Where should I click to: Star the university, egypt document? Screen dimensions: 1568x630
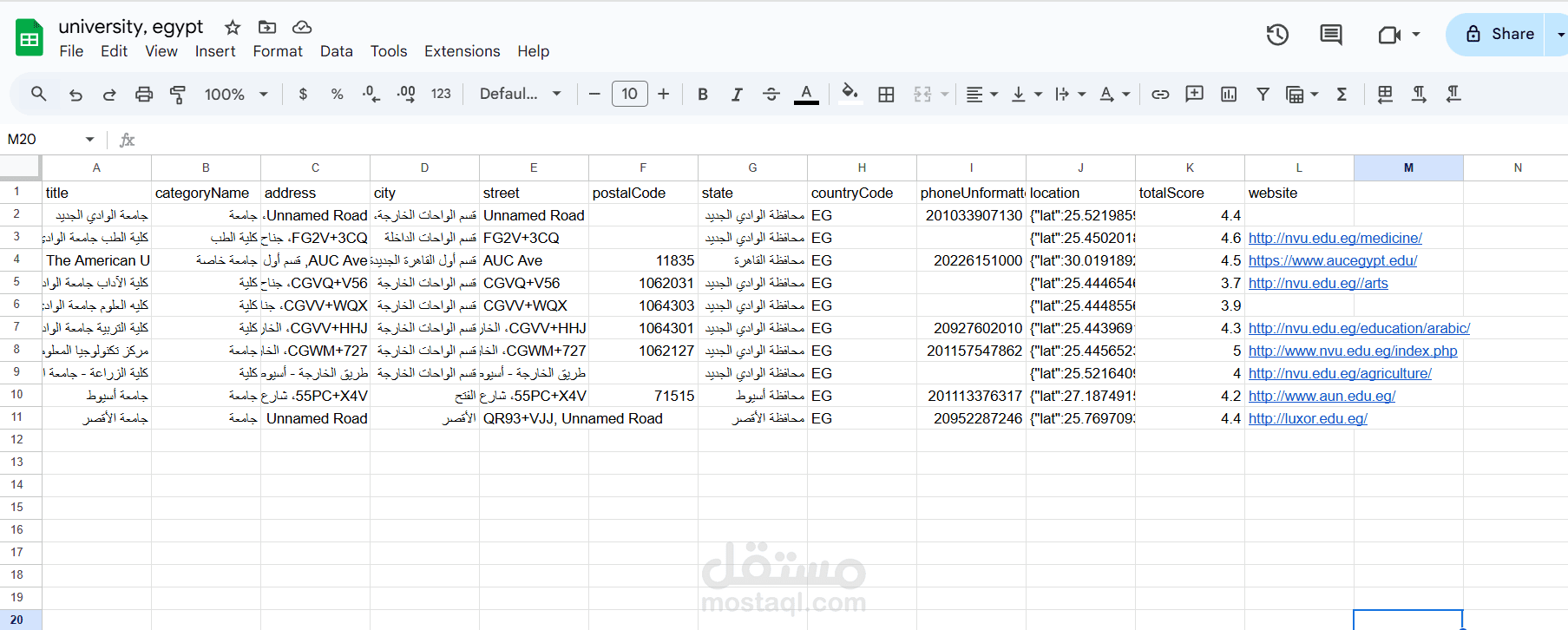pos(232,27)
